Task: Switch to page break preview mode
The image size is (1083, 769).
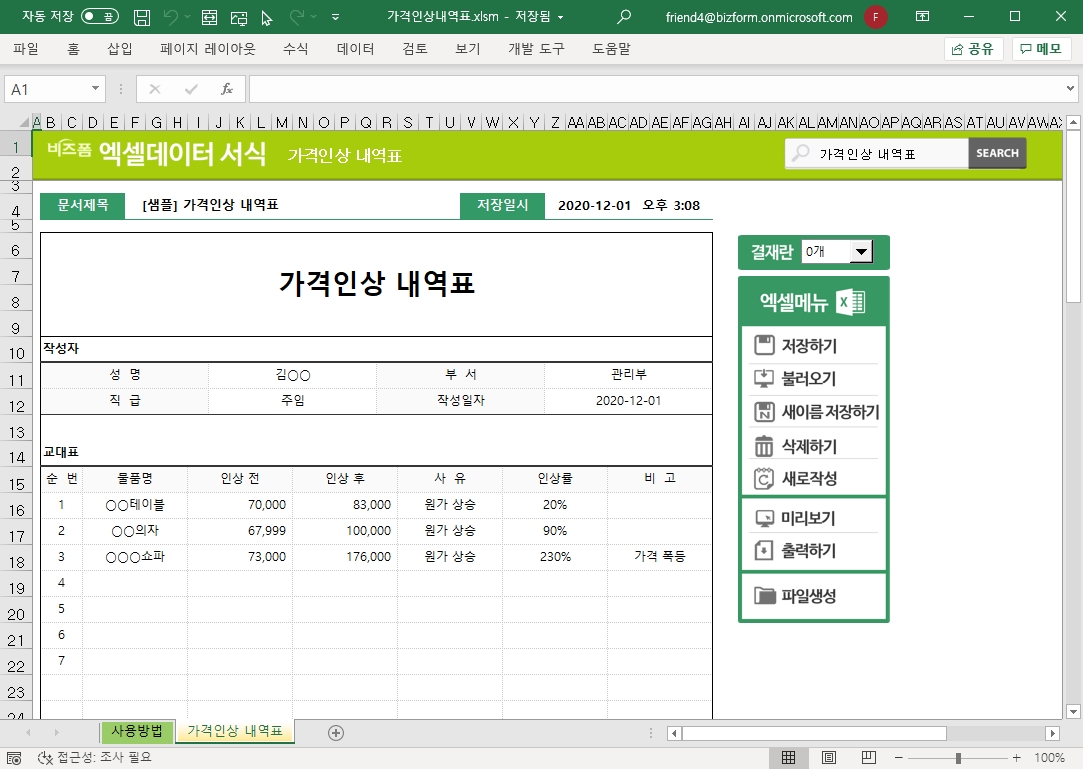Action: pyautogui.click(x=868, y=757)
